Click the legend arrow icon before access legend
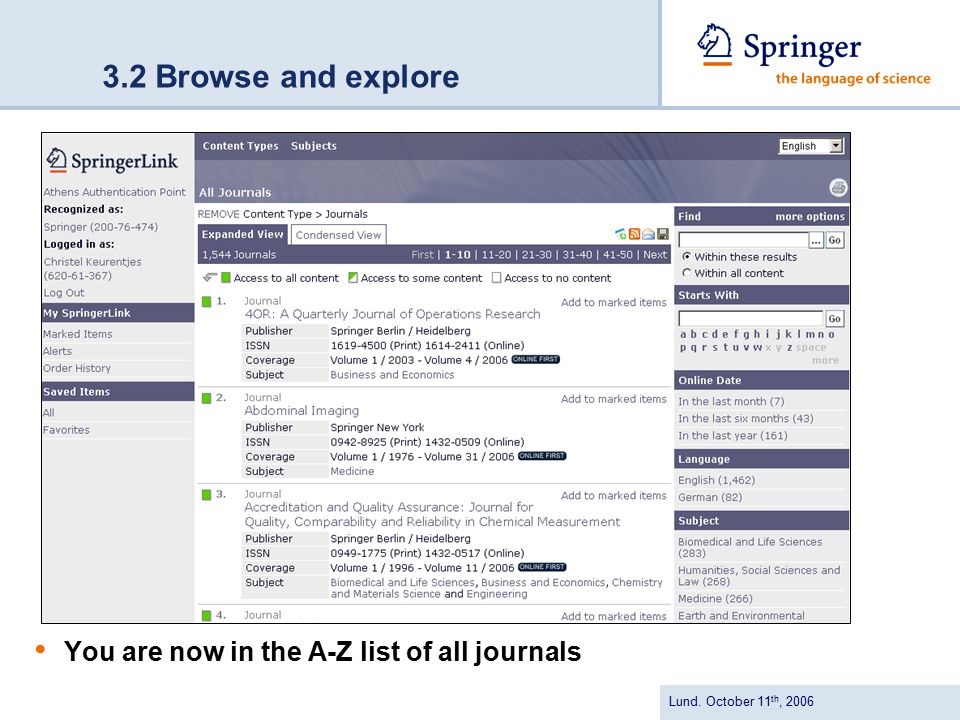This screenshot has width=960, height=720. click(x=209, y=277)
